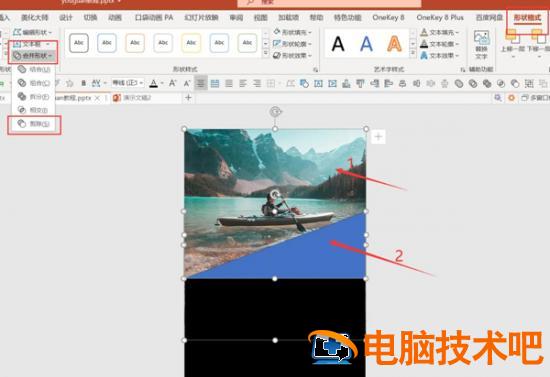The image size is (550, 377).
Task: Click the search box in title bar
Action: pos(329,3)
